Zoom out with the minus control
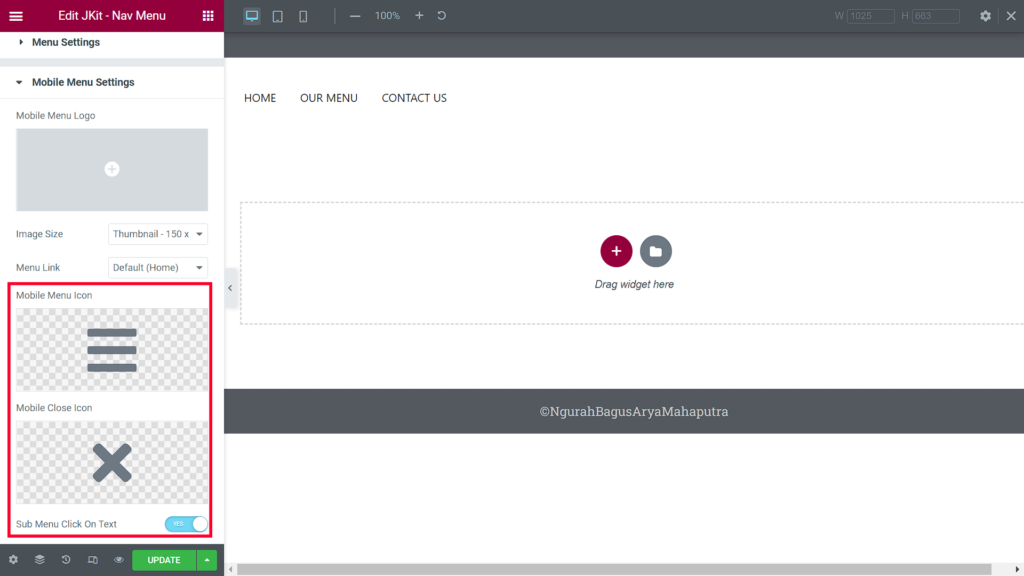This screenshot has height=576, width=1024. click(x=355, y=15)
